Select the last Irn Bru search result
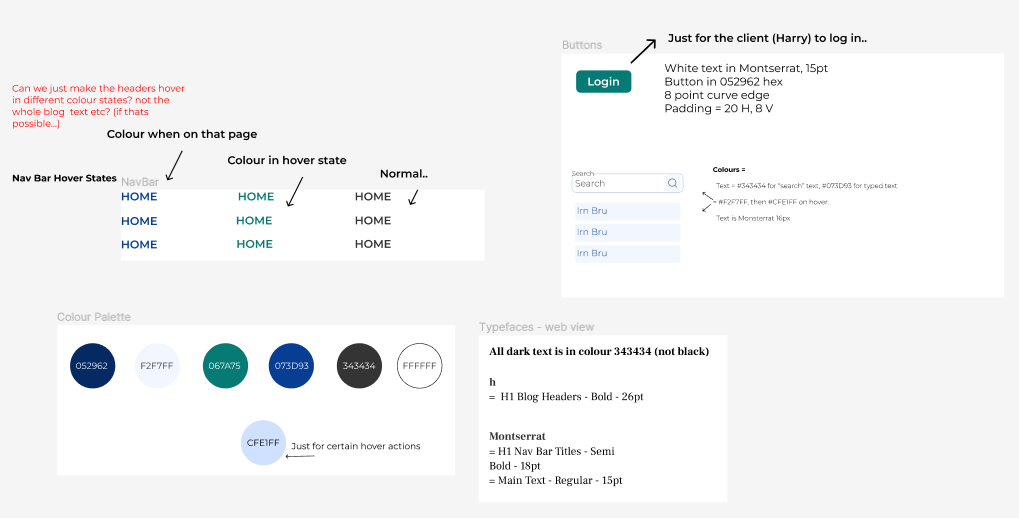Viewport: 1019px width, 518px height. click(627, 253)
